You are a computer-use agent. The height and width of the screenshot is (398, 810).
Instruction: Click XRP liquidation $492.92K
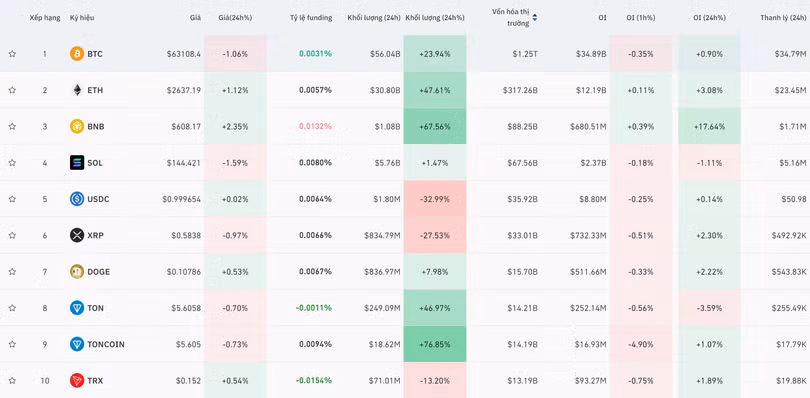(x=788, y=235)
